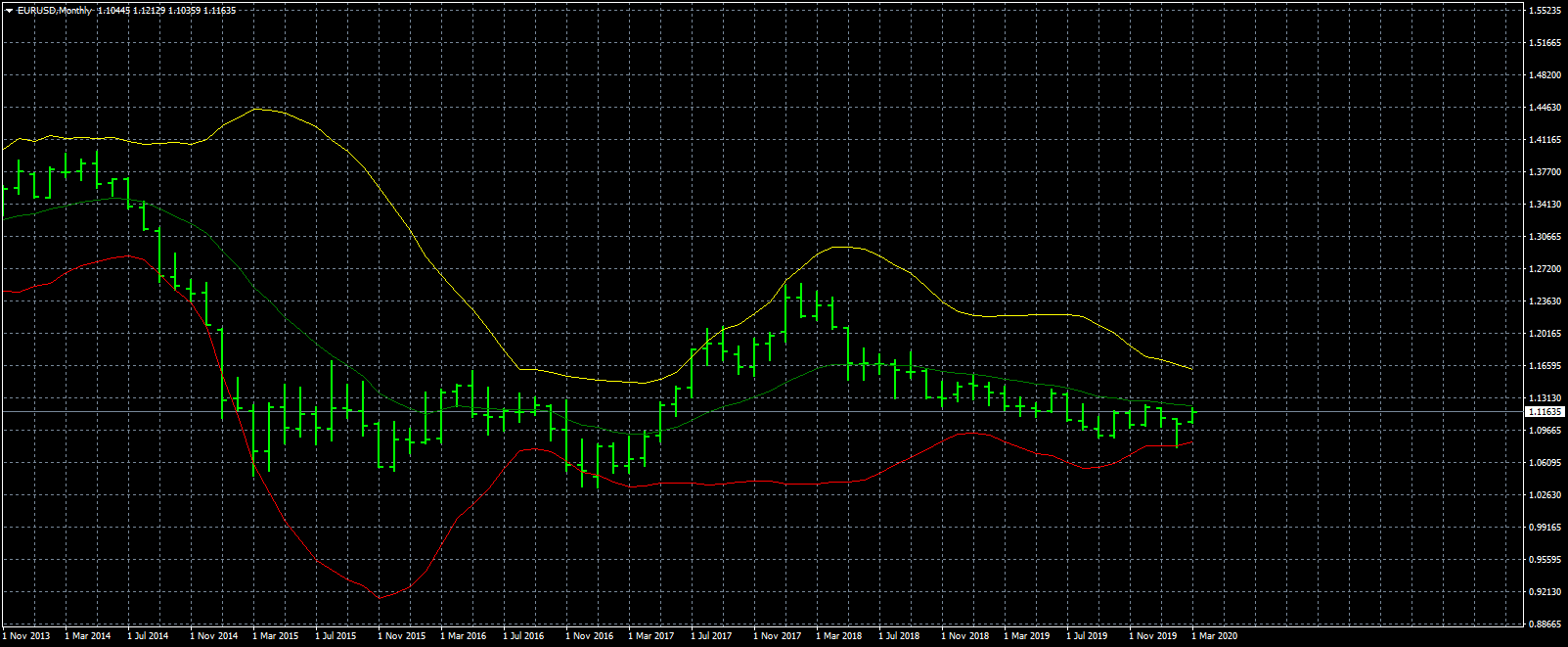Click the 1.23630 price axis label

coord(1546,301)
